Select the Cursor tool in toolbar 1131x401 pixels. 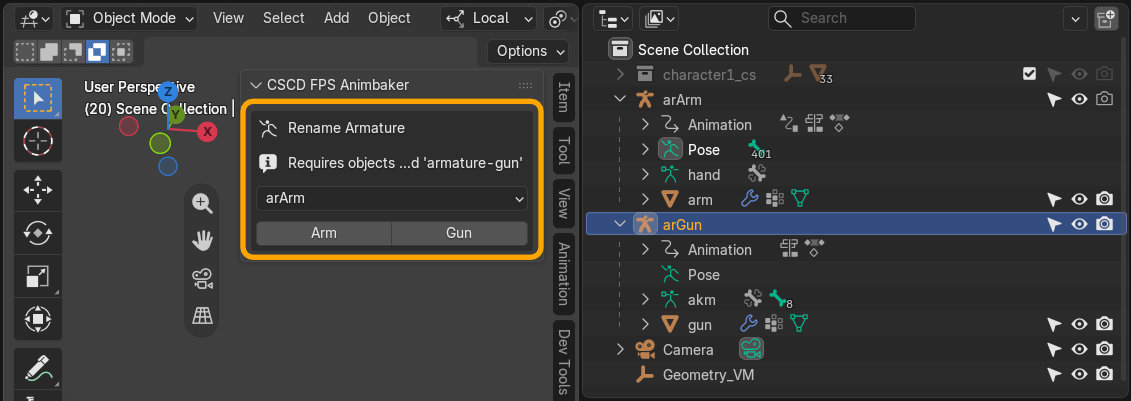[38, 139]
